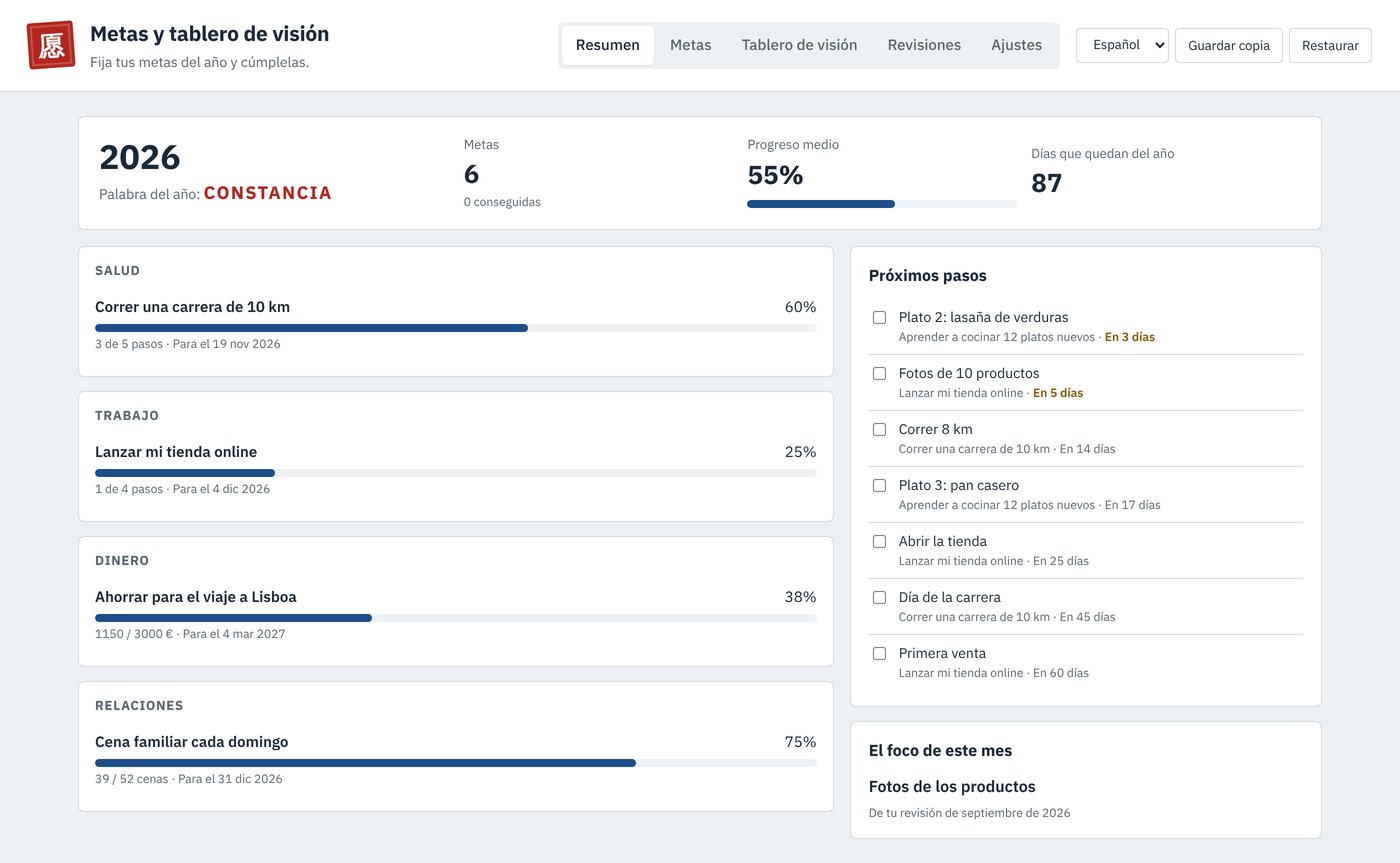Click '1150 / 3000 €' savings detail text
This screenshot has width=1400, height=863.
135,634
